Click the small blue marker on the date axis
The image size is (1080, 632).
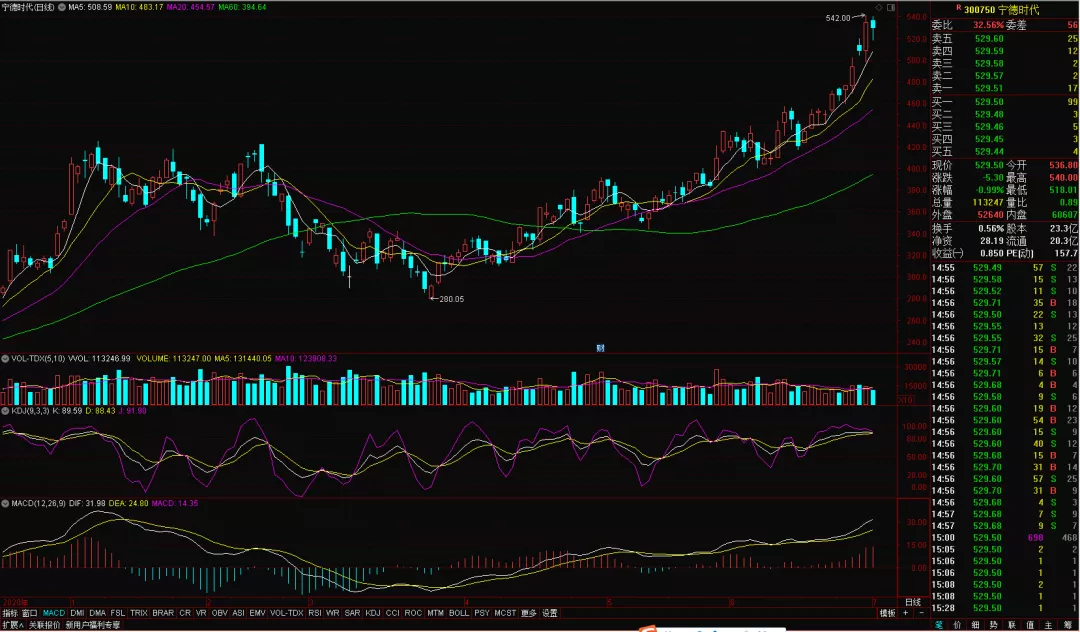pos(601,348)
